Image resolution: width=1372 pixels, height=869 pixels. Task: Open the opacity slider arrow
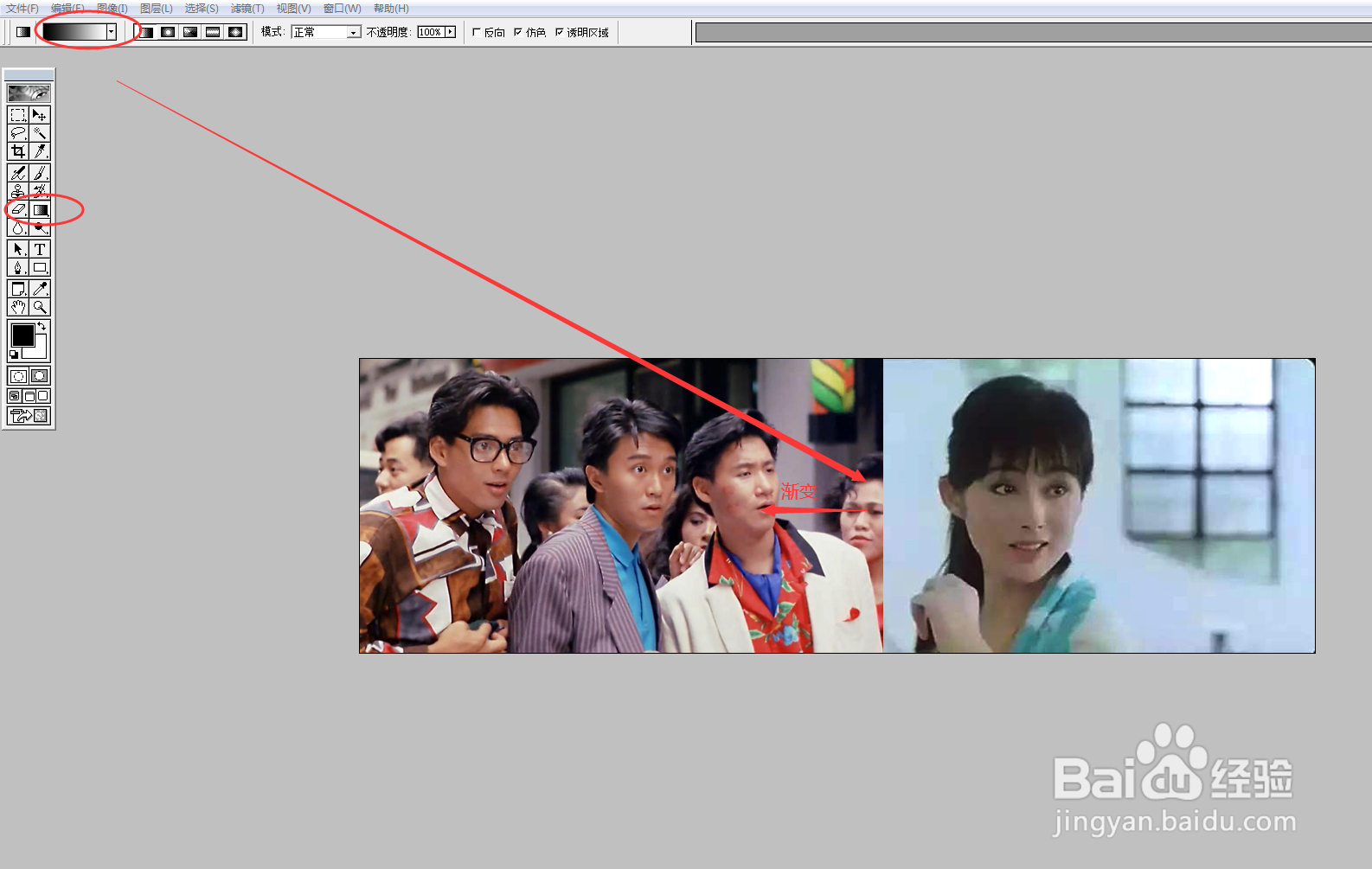[x=450, y=32]
